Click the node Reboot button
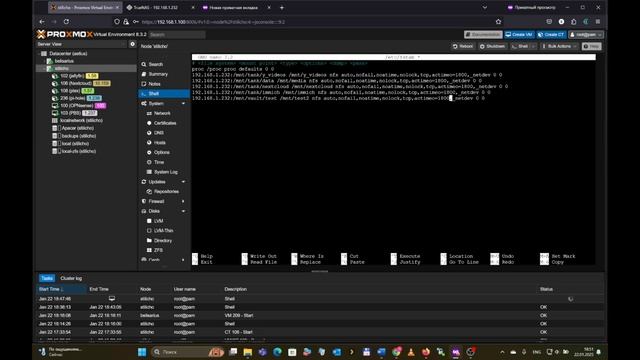640x360 pixels. 463,47
